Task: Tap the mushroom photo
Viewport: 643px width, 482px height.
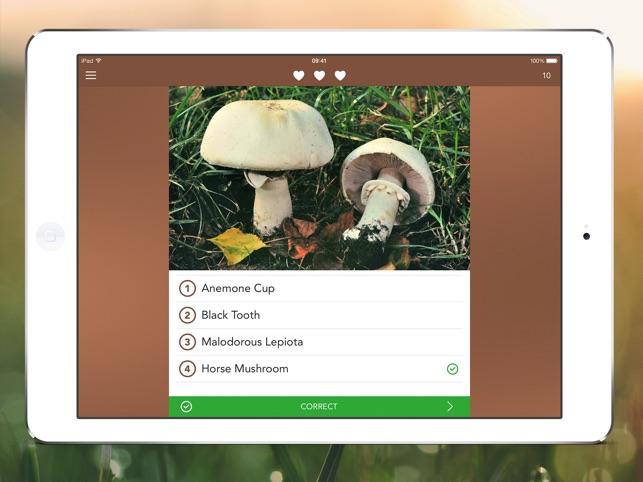Action: tap(319, 178)
